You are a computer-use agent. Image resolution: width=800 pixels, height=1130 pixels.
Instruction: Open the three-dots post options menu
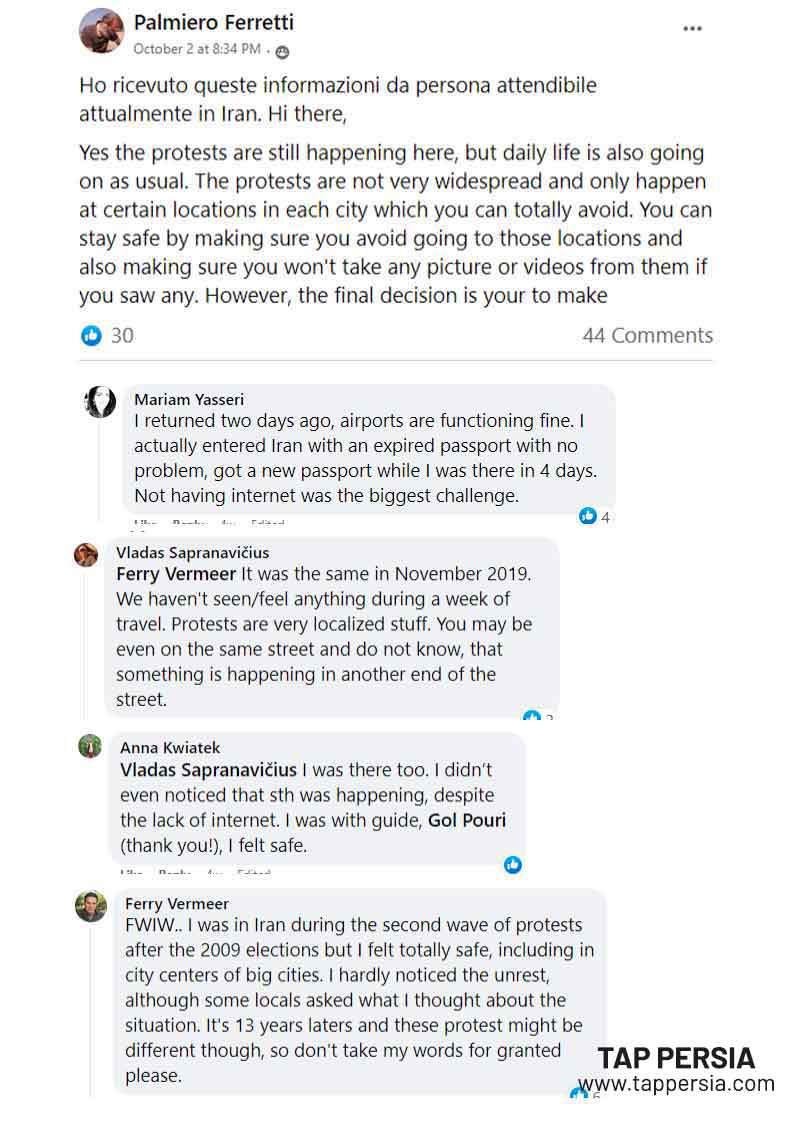692,29
